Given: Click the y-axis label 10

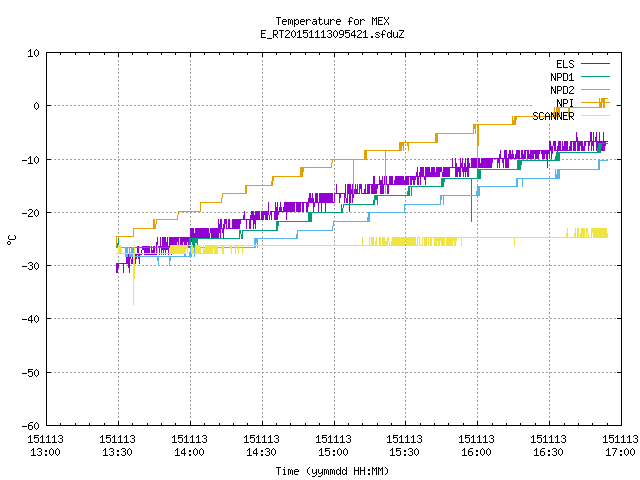Looking at the screenshot, I should pos(33,53).
